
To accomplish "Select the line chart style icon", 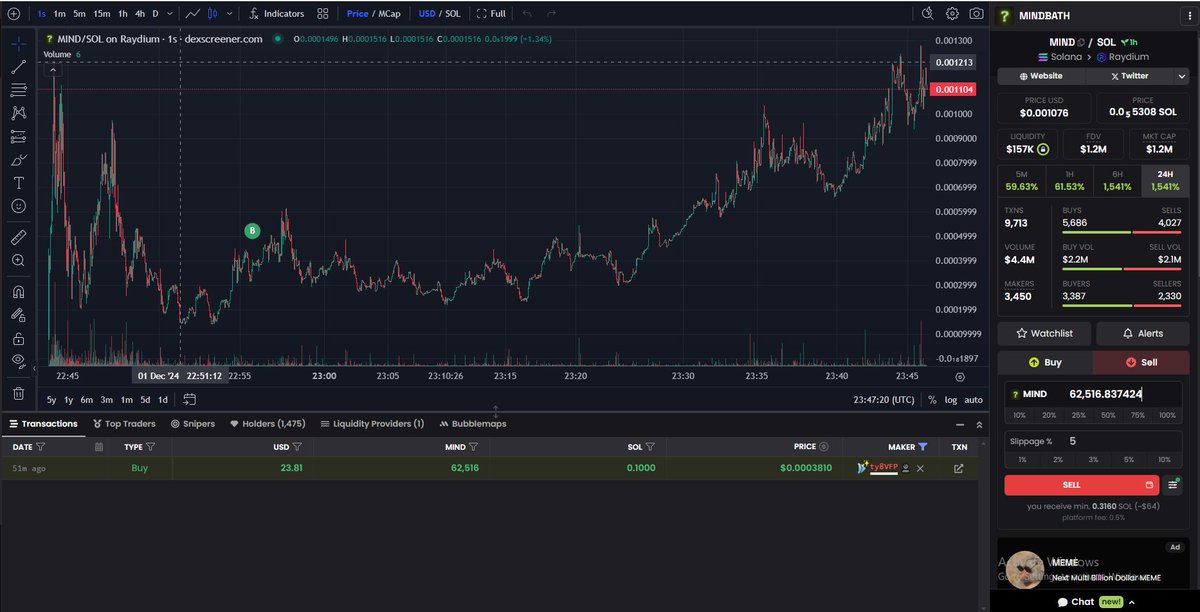I will [x=192, y=14].
